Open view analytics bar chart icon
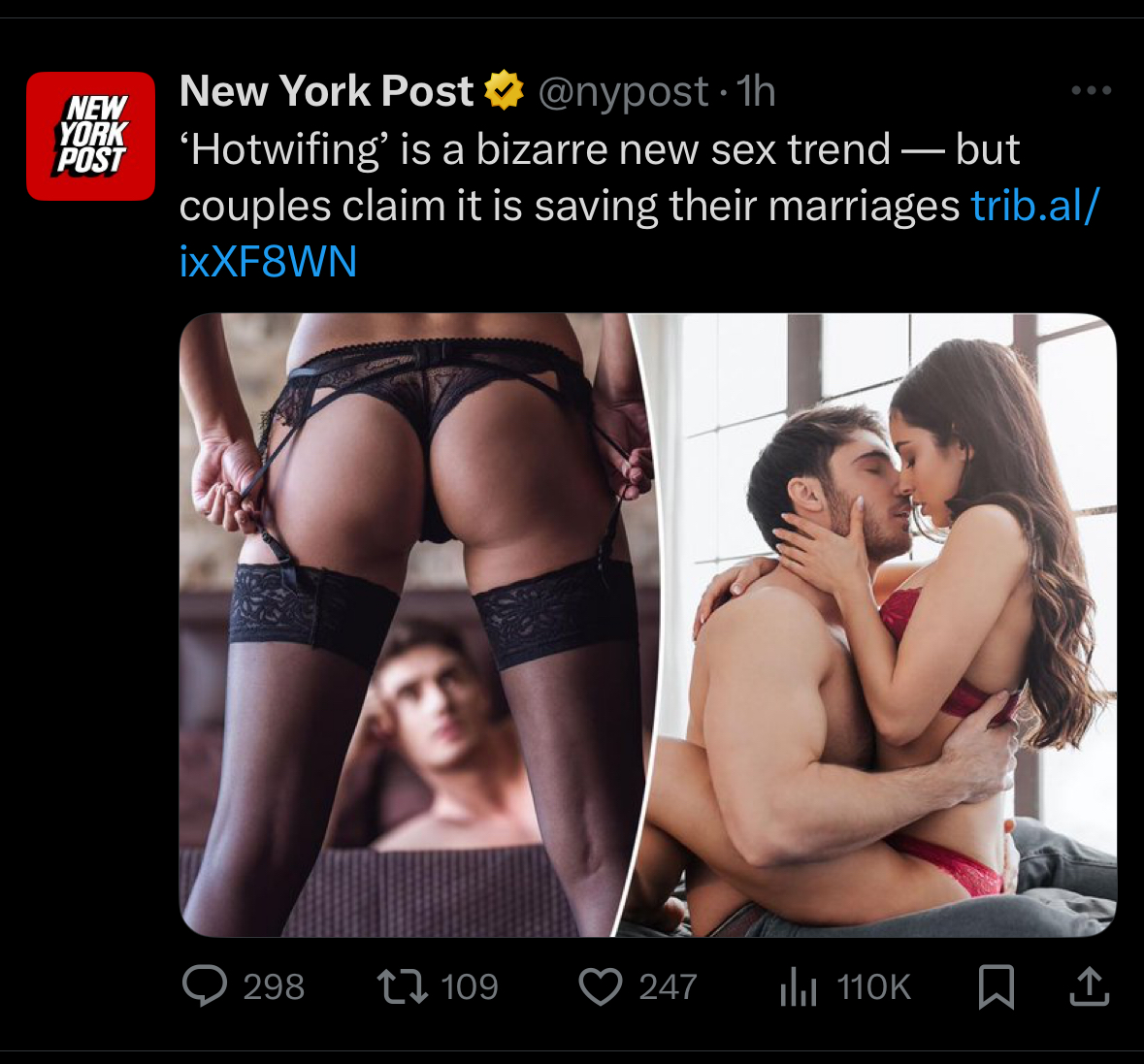Screen dimensions: 1144x1064 click(799, 986)
